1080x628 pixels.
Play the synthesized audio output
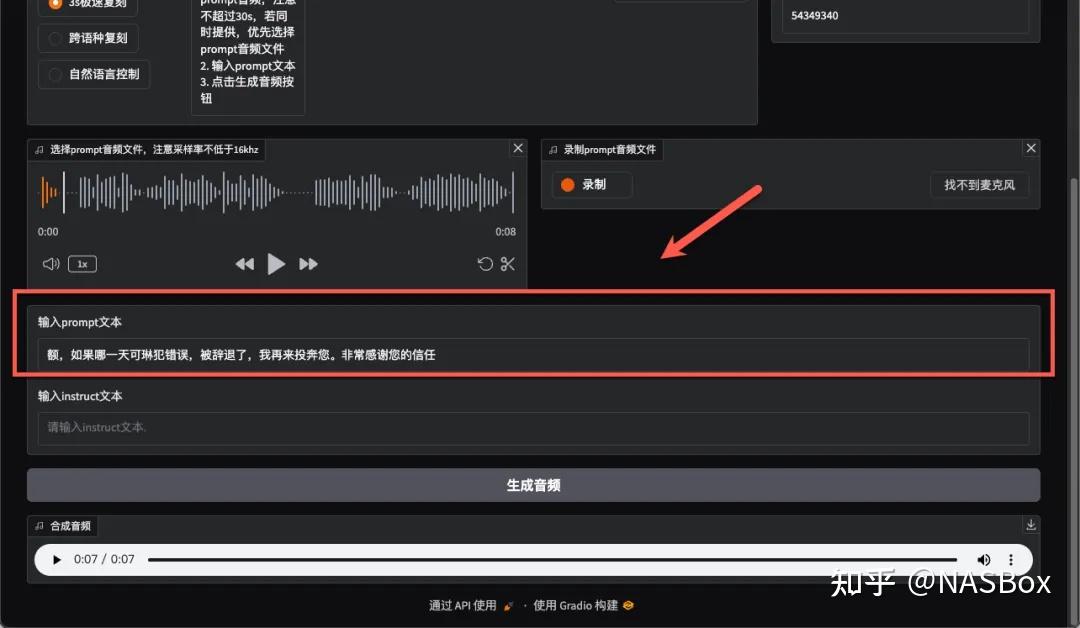tap(57, 560)
